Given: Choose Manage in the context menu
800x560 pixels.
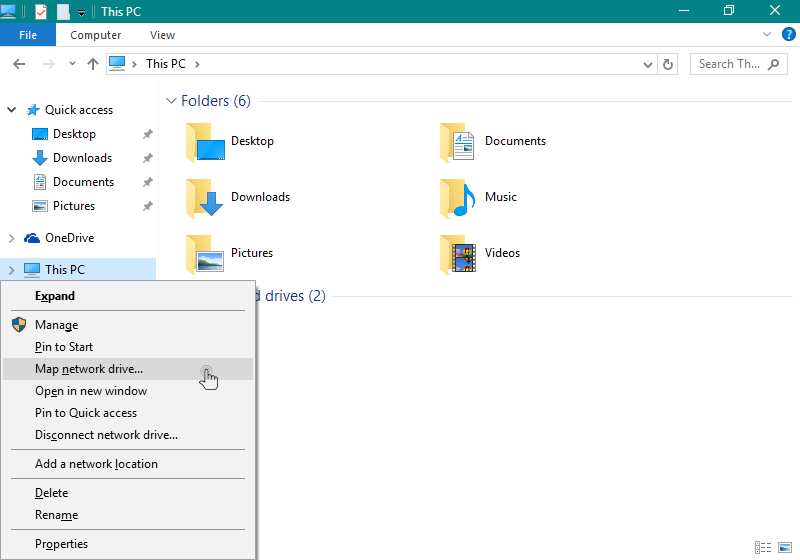Looking at the screenshot, I should tap(128, 325).
